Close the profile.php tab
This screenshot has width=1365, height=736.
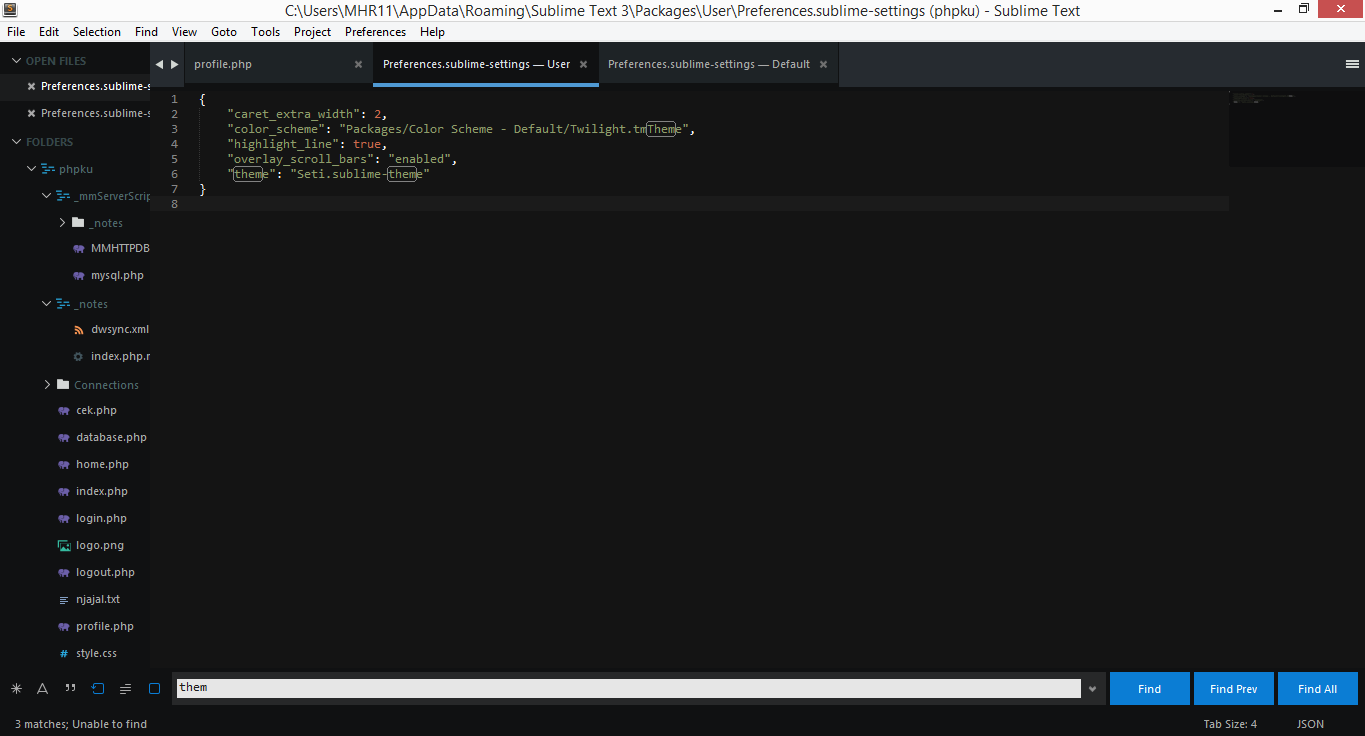point(358,64)
